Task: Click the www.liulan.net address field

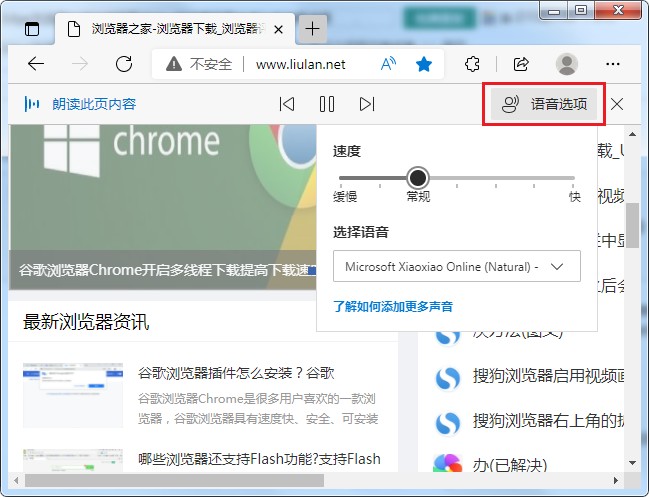Action: [x=300, y=64]
